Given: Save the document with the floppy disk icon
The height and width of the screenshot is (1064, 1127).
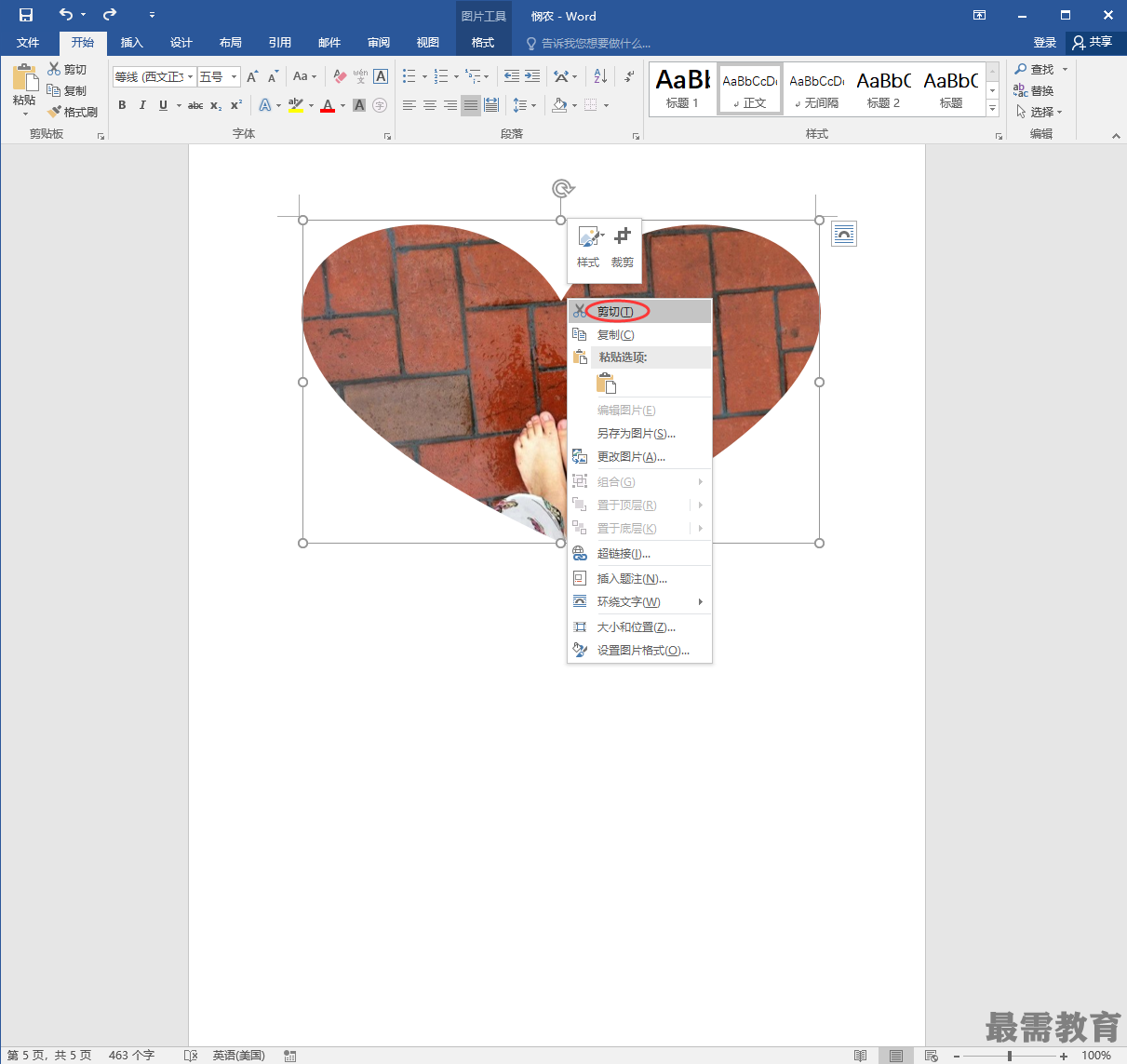Looking at the screenshot, I should [26, 15].
